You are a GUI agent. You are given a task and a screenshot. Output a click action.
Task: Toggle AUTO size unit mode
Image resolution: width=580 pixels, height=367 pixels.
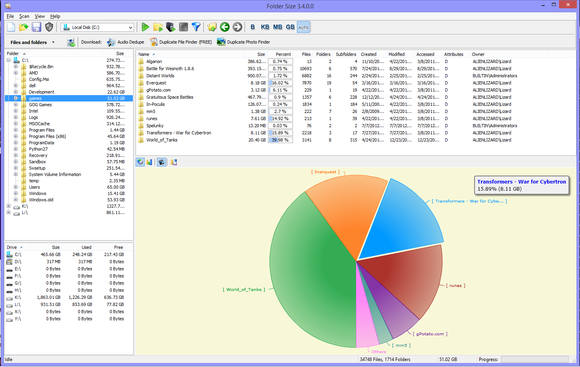[304, 27]
